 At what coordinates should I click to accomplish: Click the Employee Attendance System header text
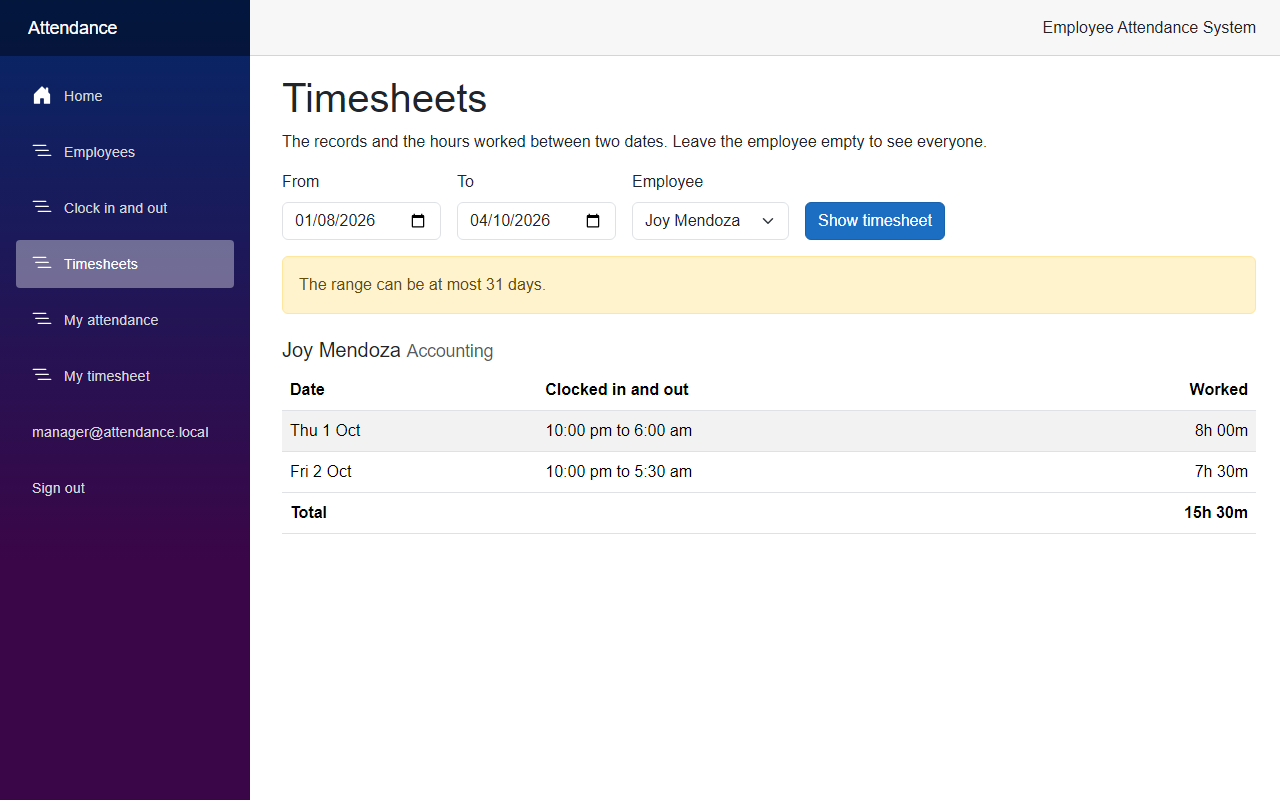[1149, 28]
